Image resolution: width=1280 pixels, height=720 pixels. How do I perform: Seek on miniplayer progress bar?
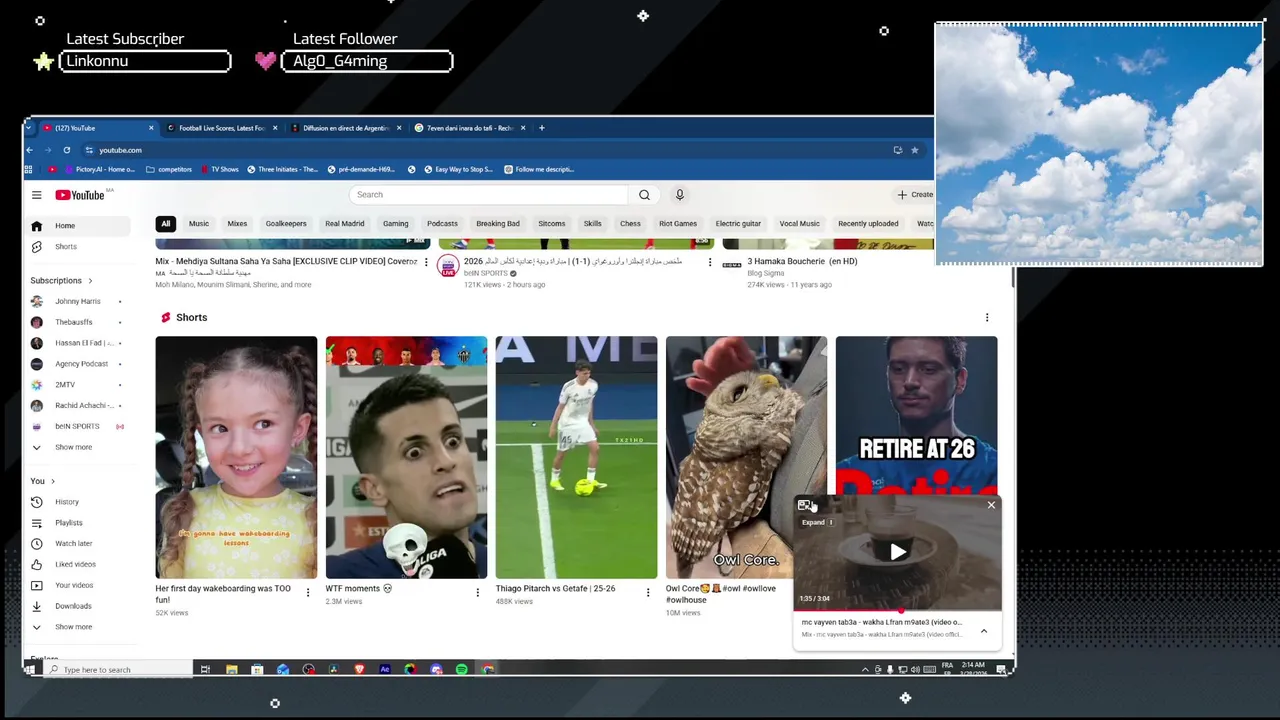coord(898,610)
